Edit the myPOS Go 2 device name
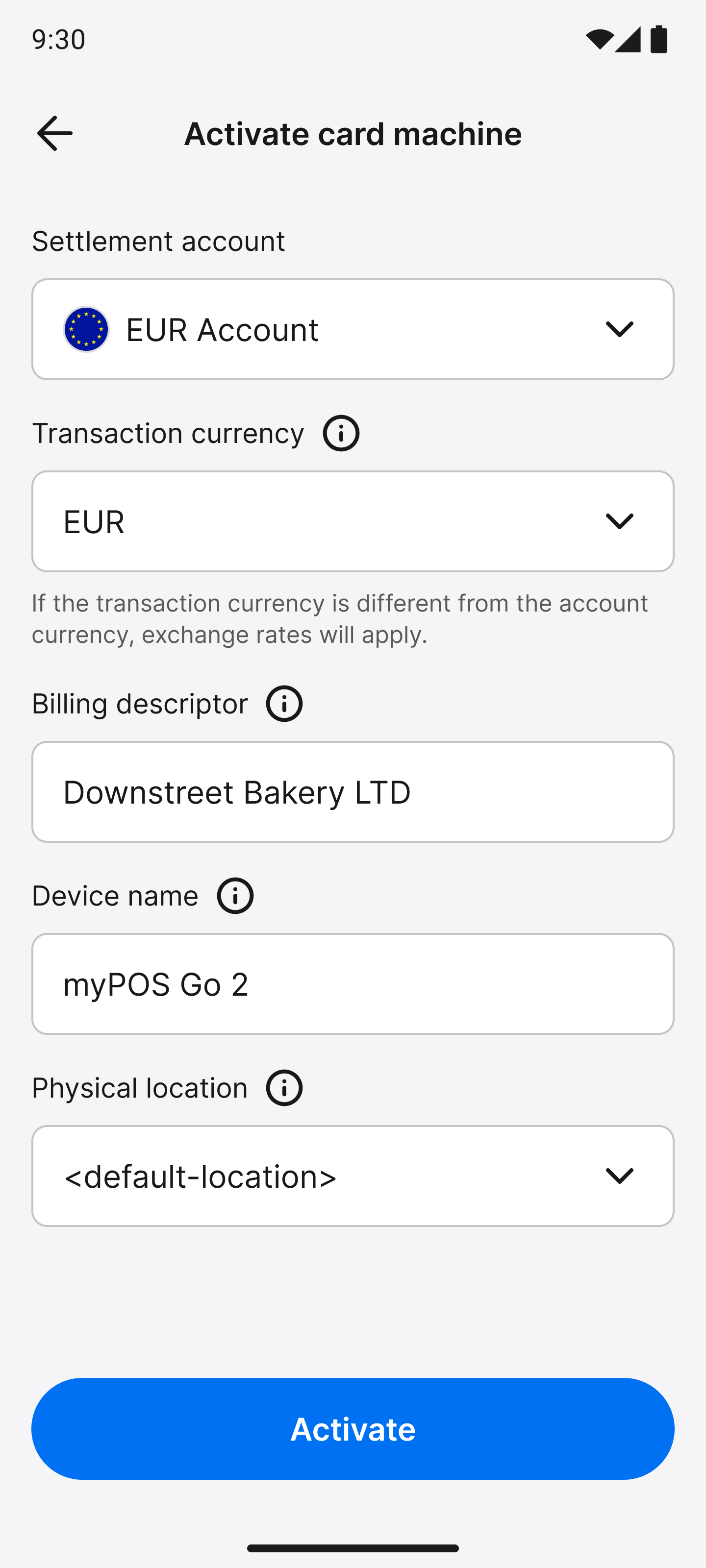This screenshot has height=1568, width=706. pos(353,984)
